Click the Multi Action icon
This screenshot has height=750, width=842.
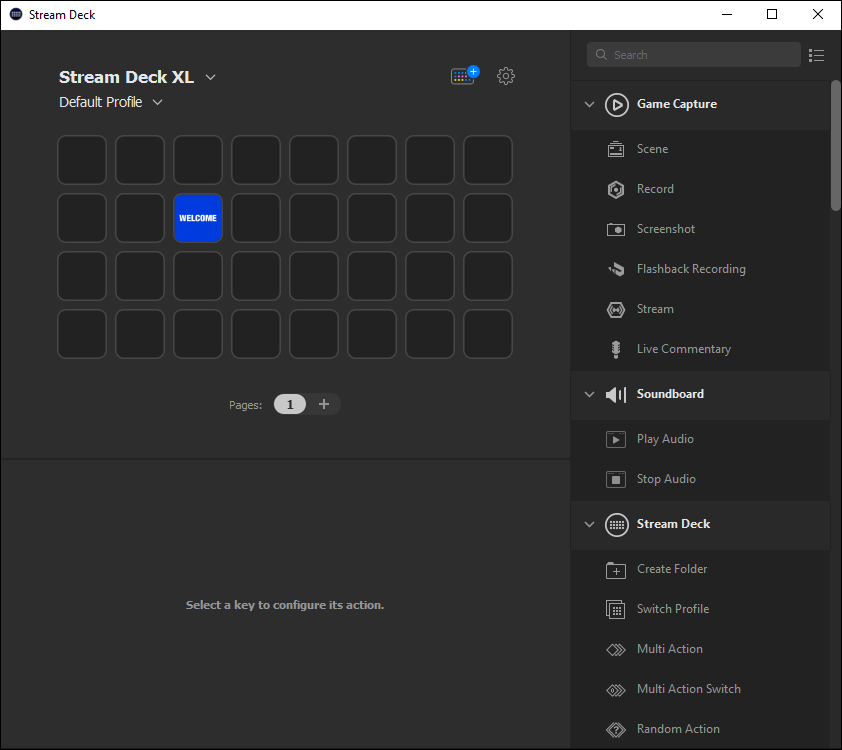click(x=616, y=648)
